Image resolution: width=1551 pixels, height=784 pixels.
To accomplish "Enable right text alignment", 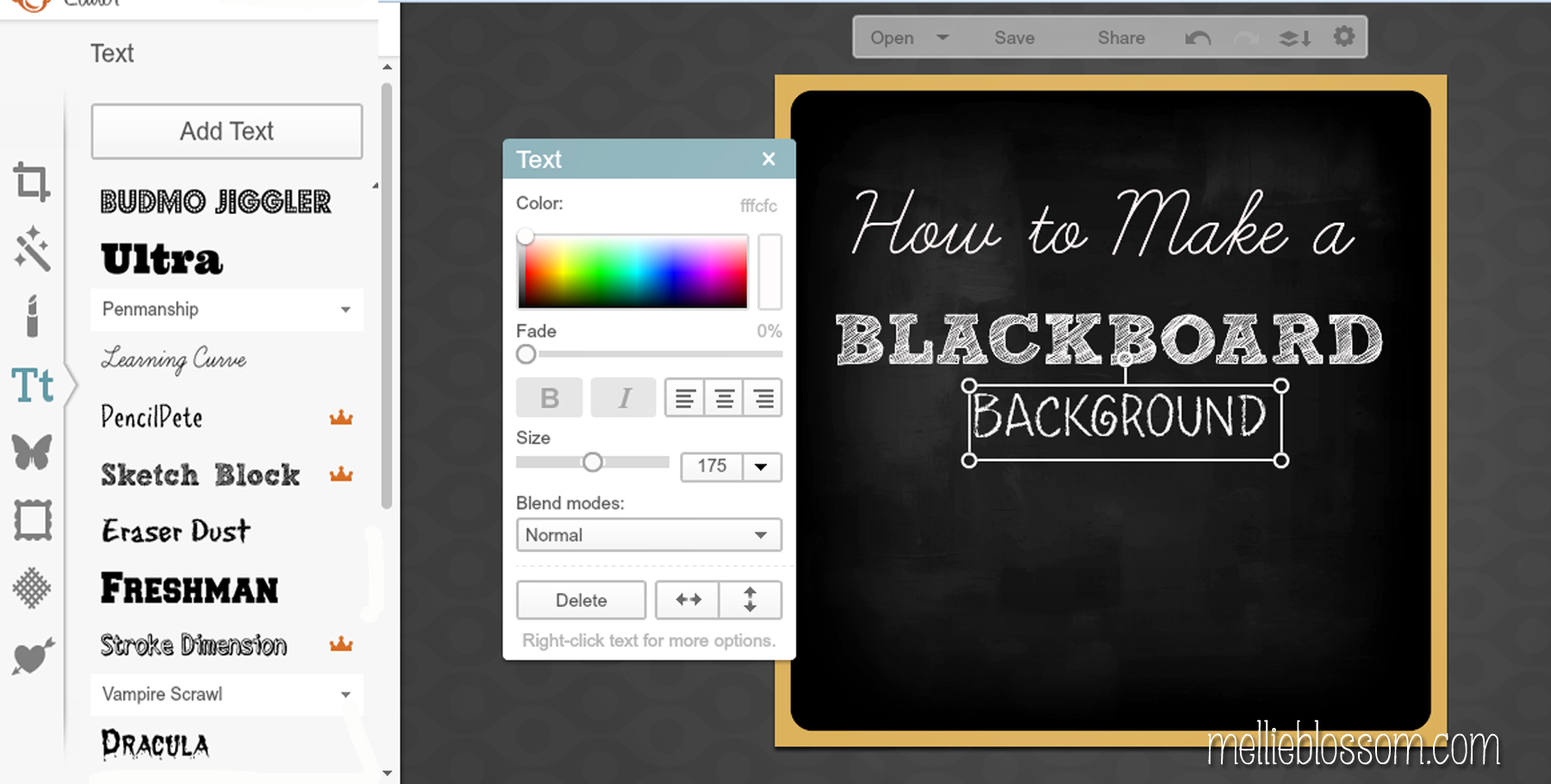I will tap(762, 397).
